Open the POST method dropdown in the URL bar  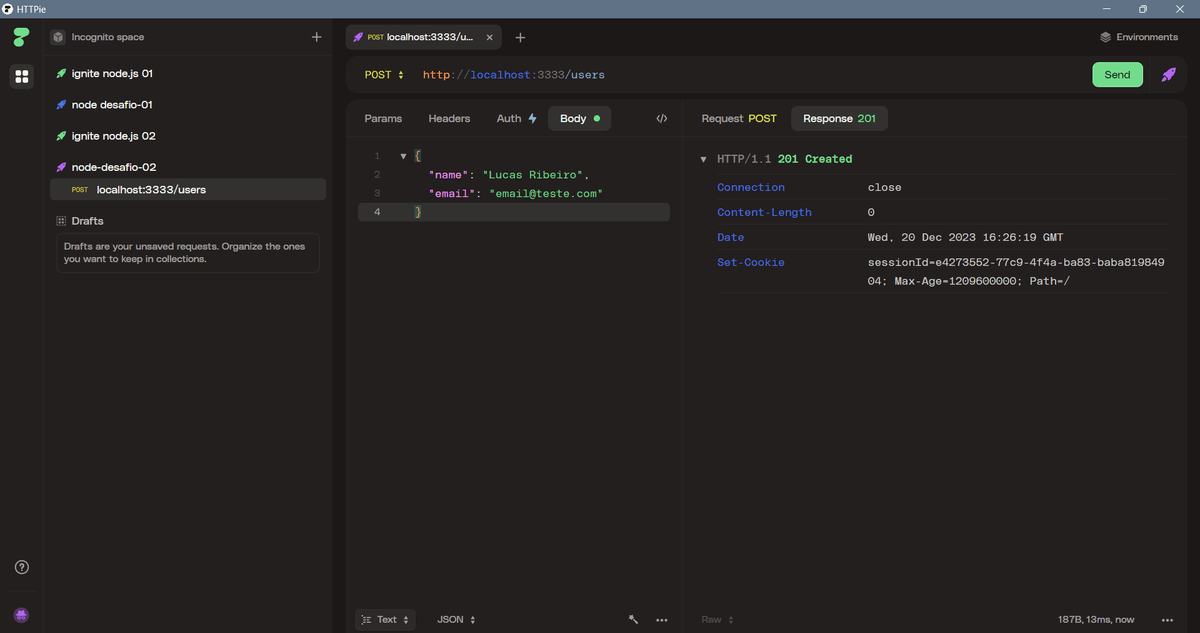[x=384, y=75]
